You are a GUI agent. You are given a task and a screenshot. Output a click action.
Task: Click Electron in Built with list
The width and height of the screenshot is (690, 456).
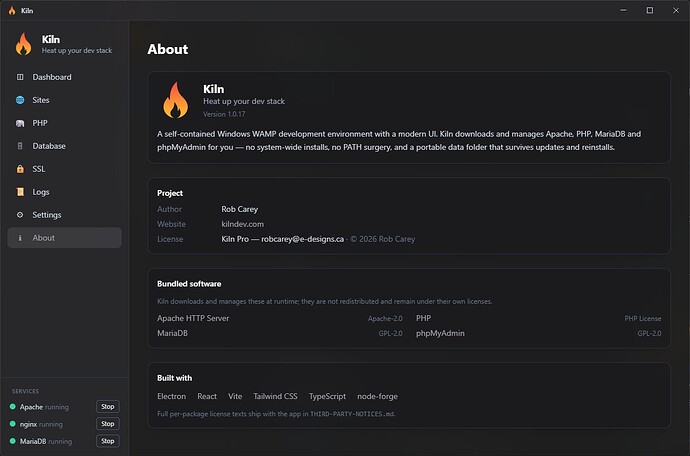coord(171,396)
